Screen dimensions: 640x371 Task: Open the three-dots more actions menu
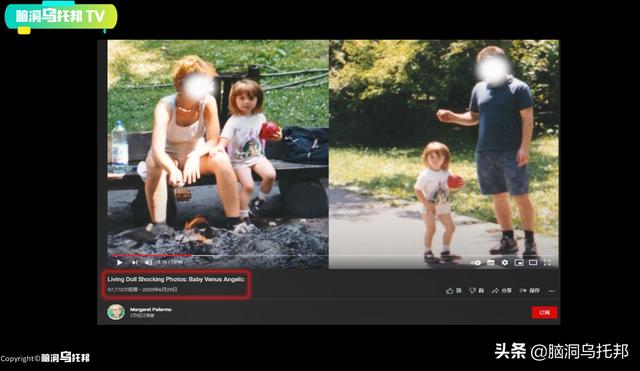pos(551,291)
